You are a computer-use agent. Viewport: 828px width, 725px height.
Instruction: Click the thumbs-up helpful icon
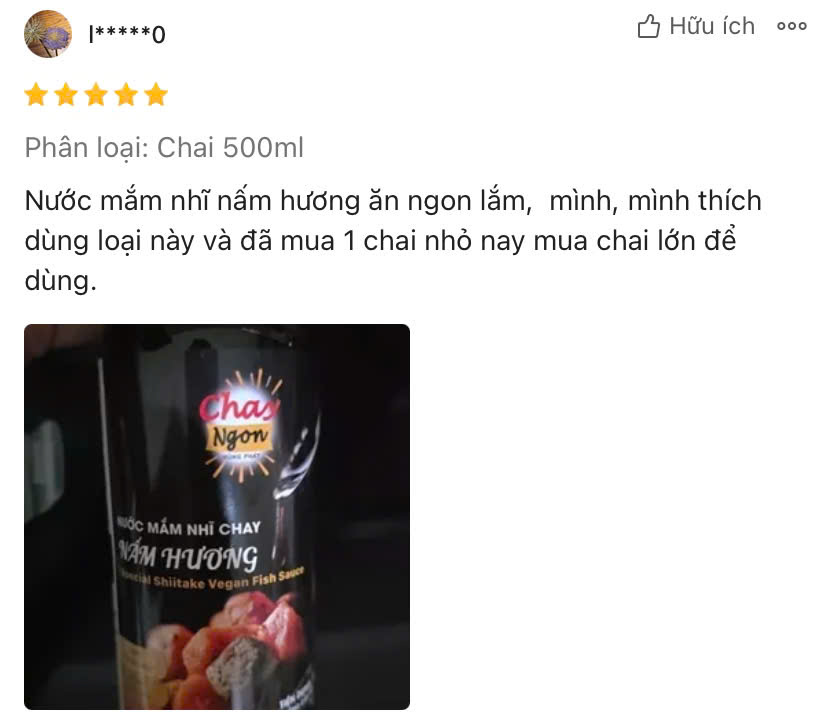tap(648, 26)
